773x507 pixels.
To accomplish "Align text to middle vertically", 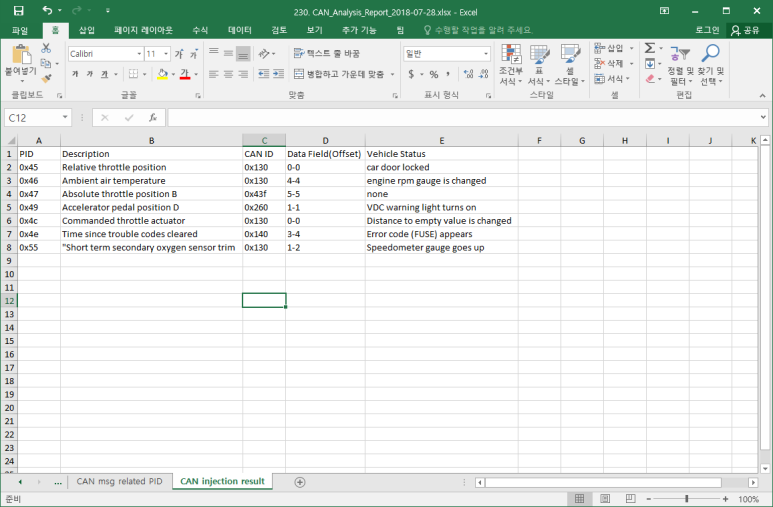I will pyautogui.click(x=228, y=53).
